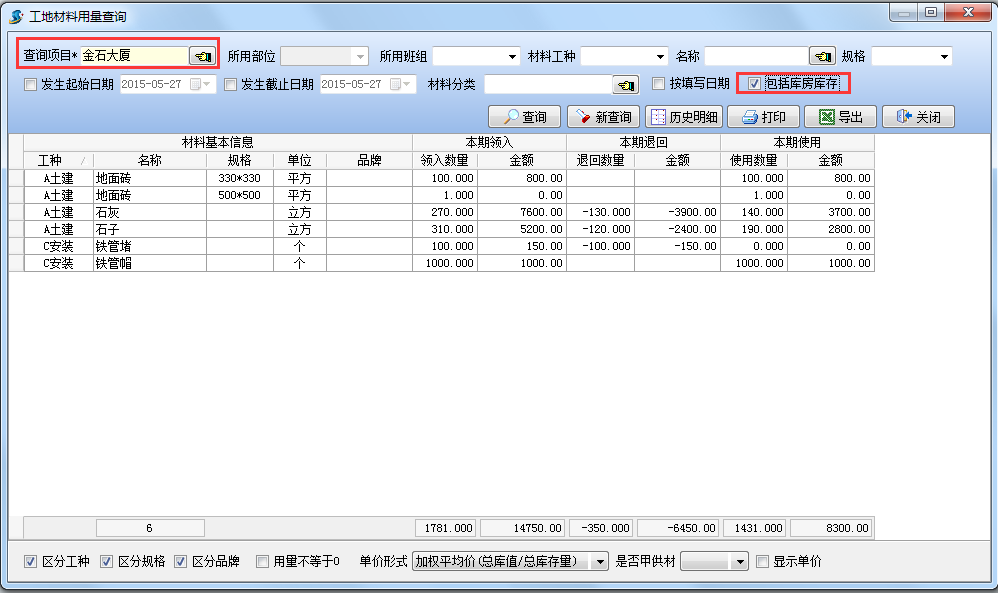Expand the 所用班组 dropdown
The height and width of the screenshot is (593, 998).
pyautogui.click(x=513, y=57)
